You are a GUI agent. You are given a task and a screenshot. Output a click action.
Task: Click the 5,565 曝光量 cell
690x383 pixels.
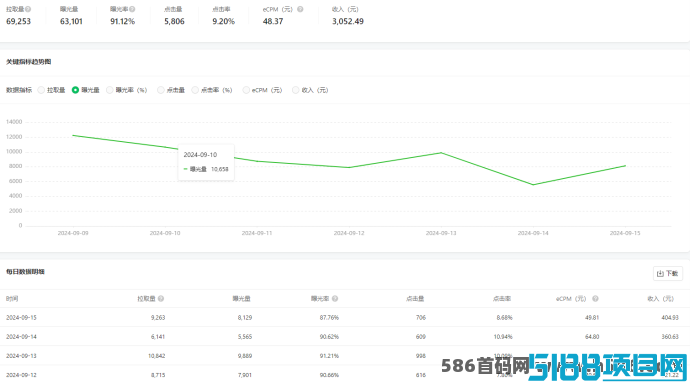pyautogui.click(x=245, y=337)
